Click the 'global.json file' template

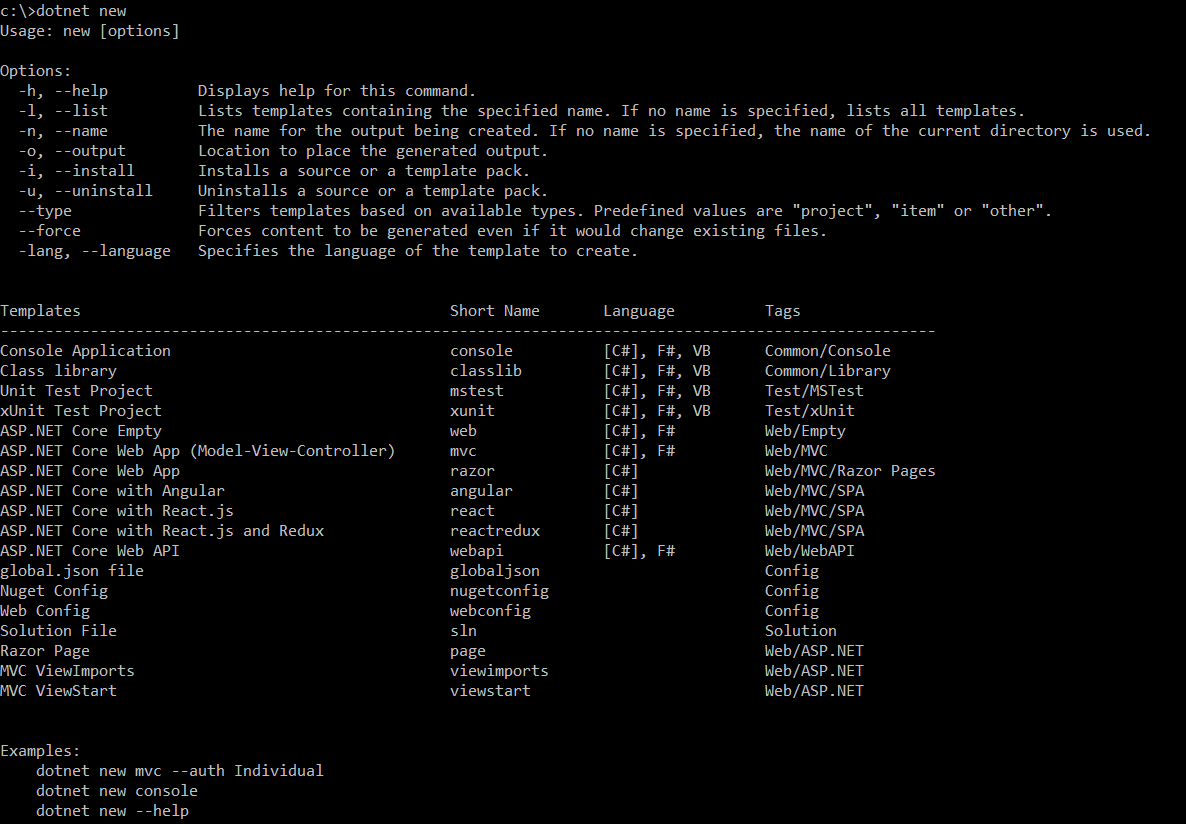[72, 571]
